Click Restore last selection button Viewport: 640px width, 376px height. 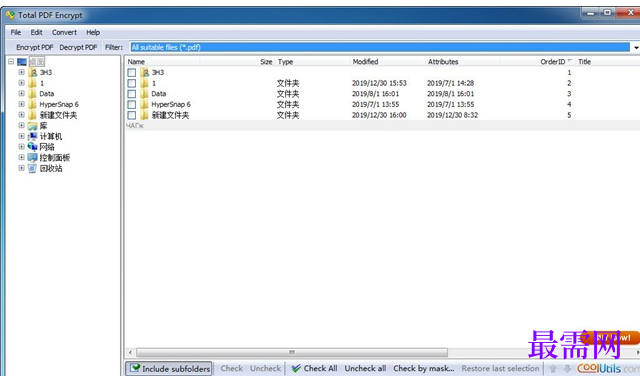500,368
